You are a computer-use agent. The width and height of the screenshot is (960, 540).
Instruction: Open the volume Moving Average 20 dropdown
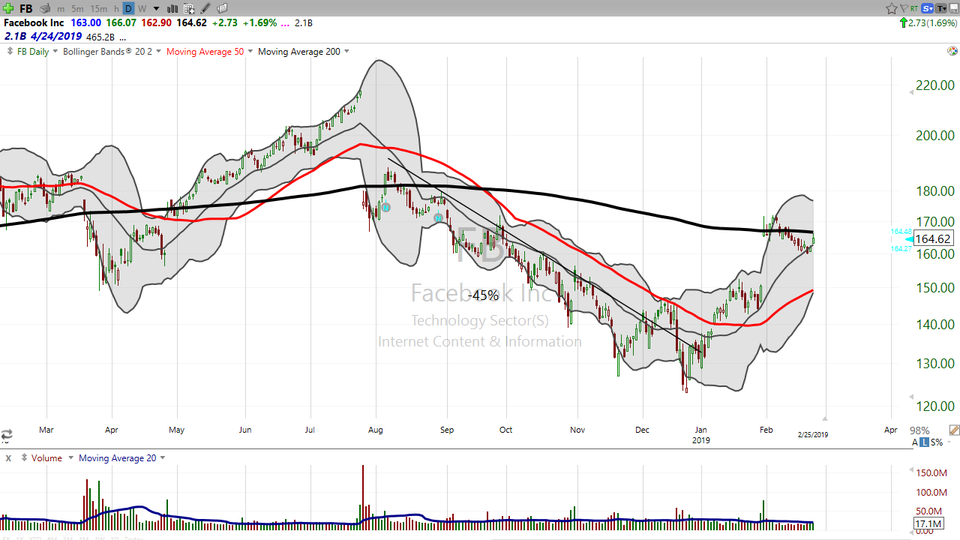pos(162,458)
